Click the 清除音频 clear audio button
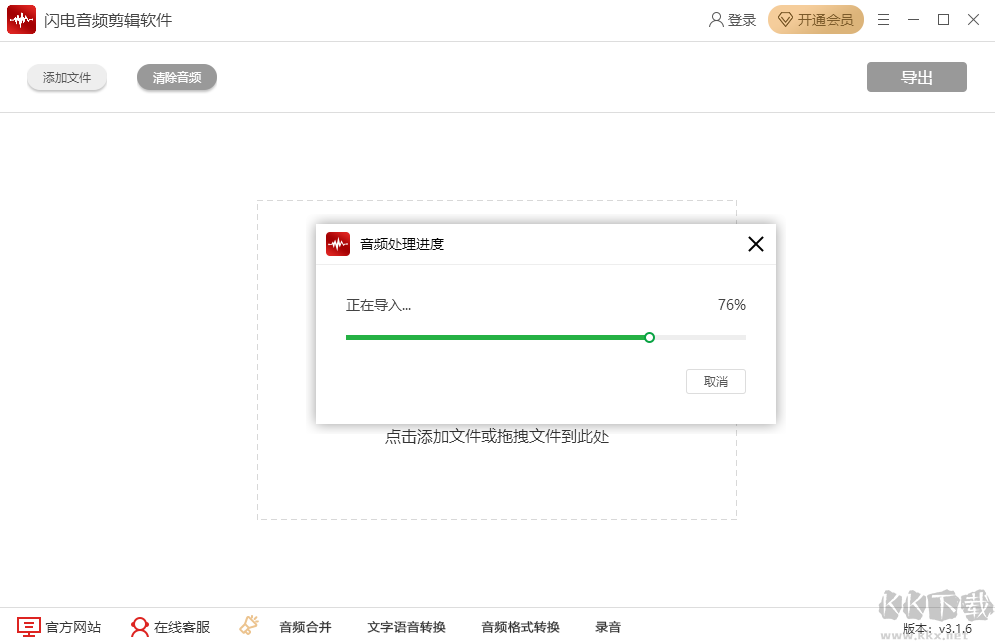 coord(176,77)
